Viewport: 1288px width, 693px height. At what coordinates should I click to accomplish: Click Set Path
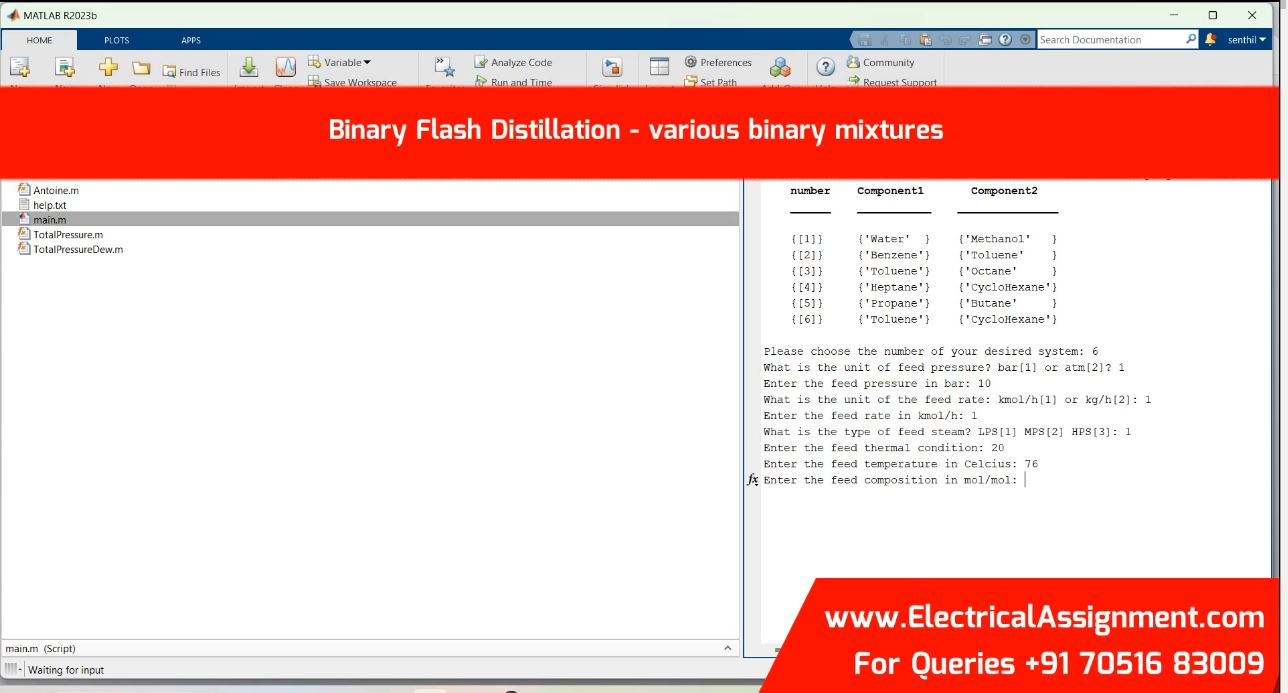[x=711, y=83]
